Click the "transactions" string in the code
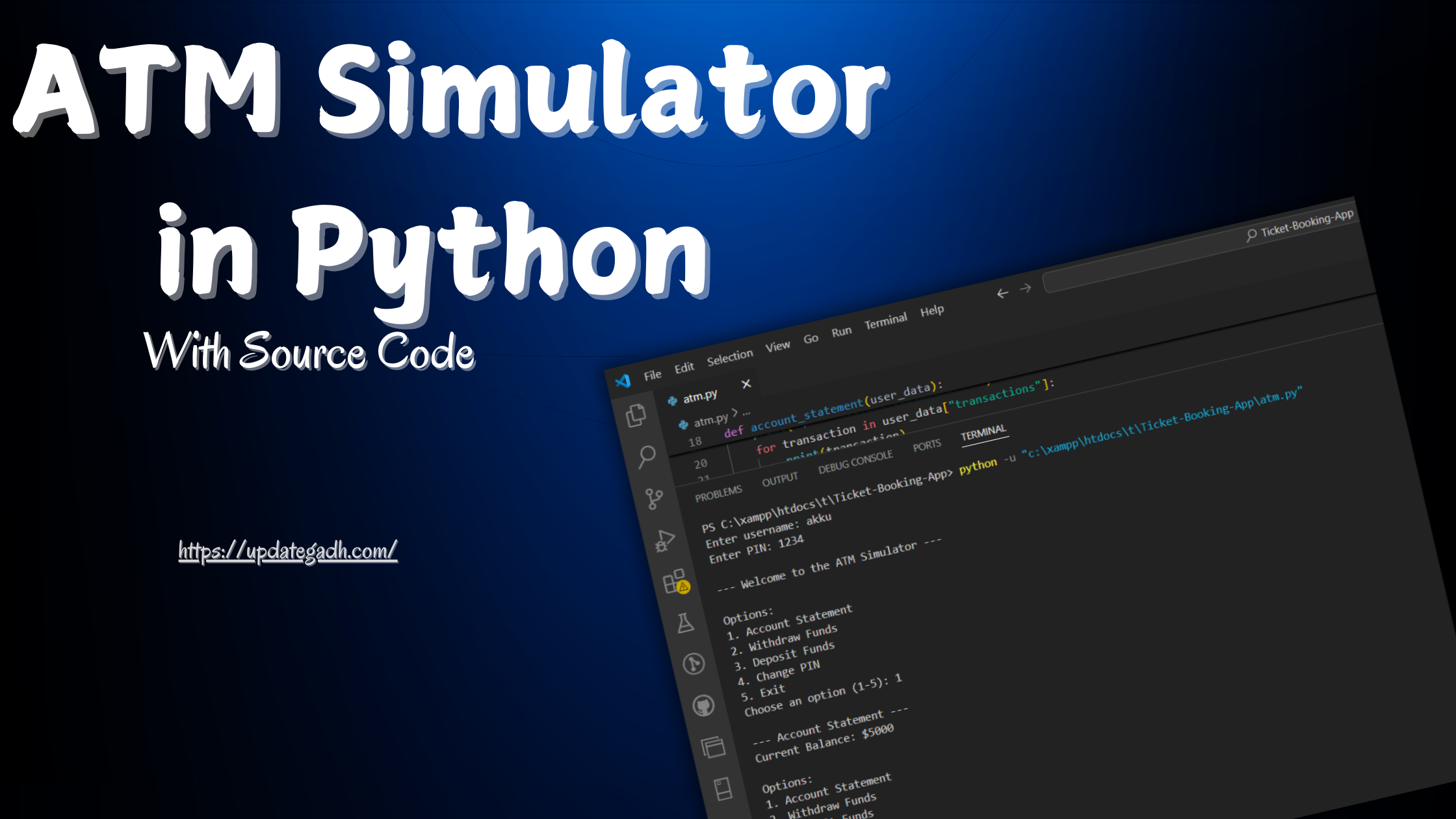The height and width of the screenshot is (819, 1456). tap(994, 396)
